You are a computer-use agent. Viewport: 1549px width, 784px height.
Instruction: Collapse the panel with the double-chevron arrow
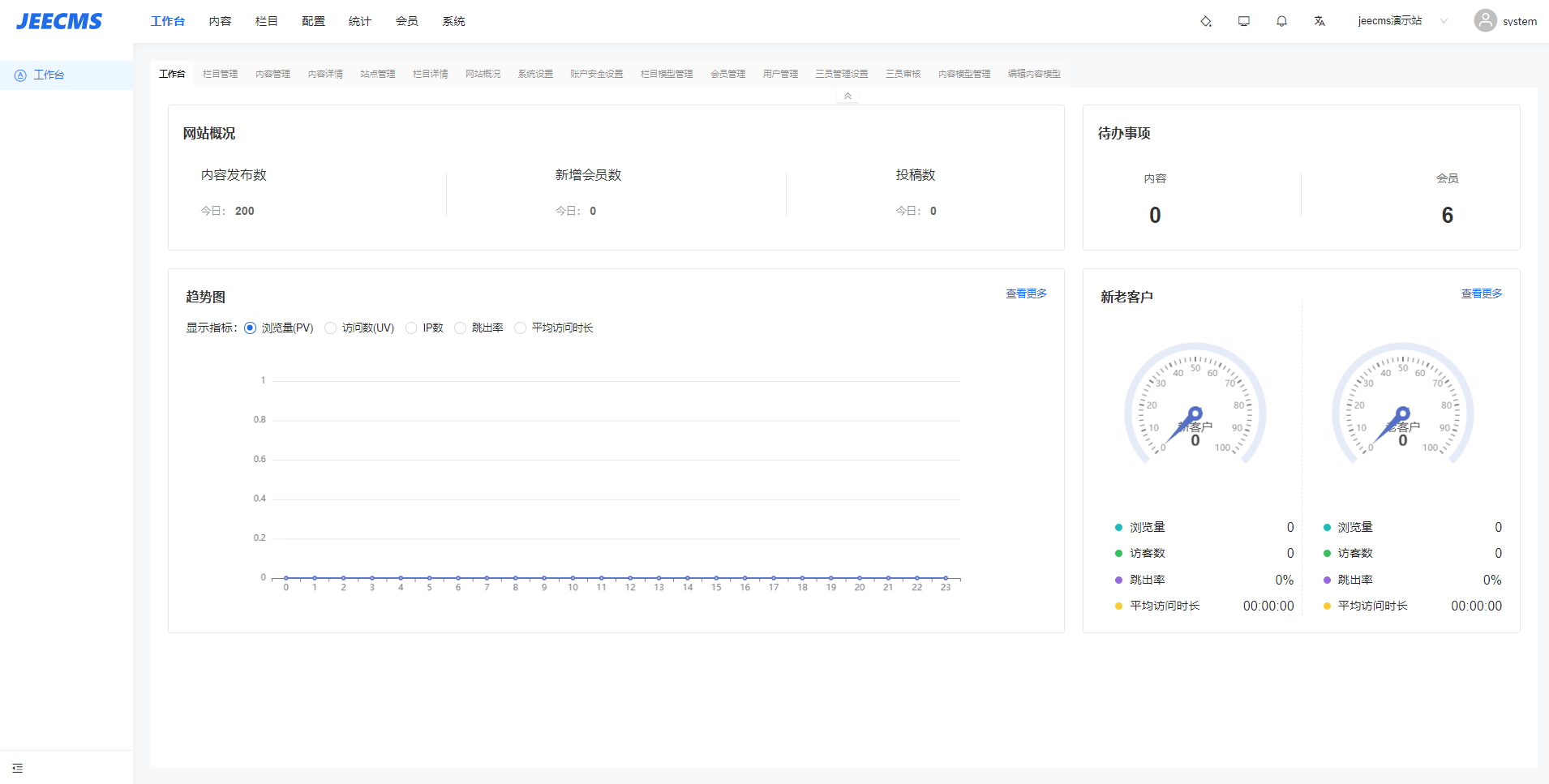tap(847, 96)
